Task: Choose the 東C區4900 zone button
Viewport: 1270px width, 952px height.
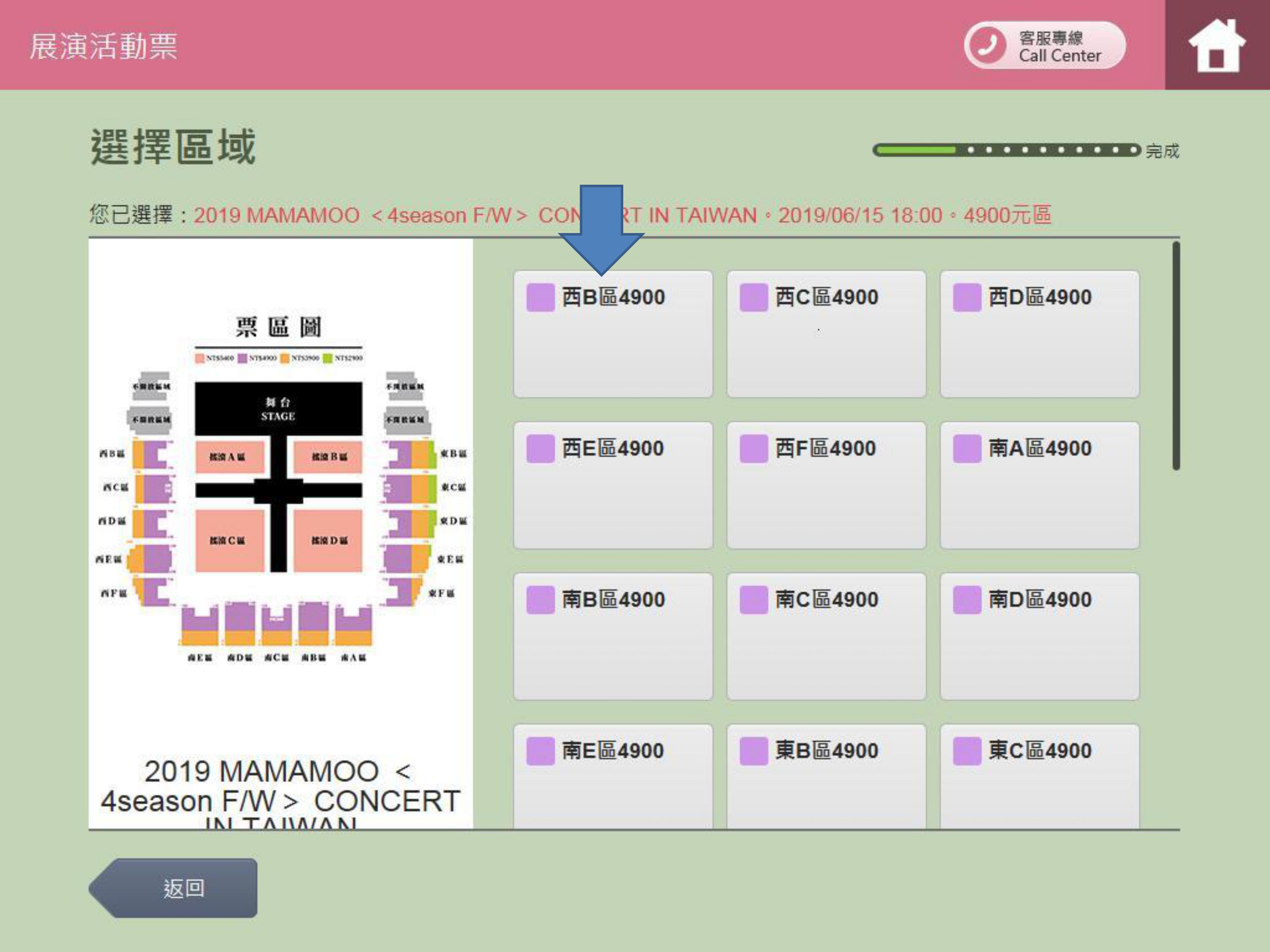Action: click(x=1040, y=776)
